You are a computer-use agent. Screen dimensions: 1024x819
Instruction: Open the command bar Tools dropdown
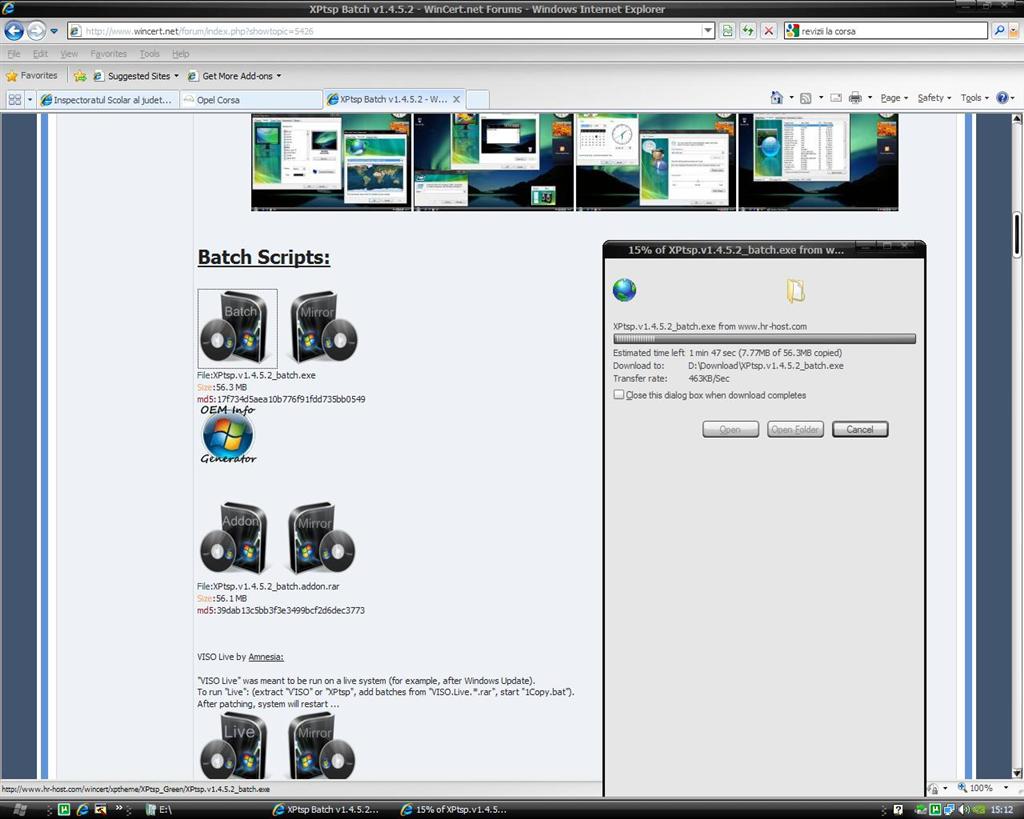point(974,98)
